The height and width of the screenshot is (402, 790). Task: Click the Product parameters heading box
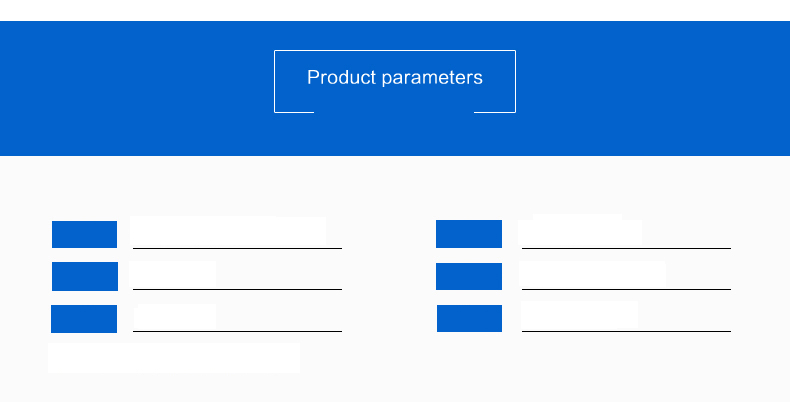pos(394,81)
